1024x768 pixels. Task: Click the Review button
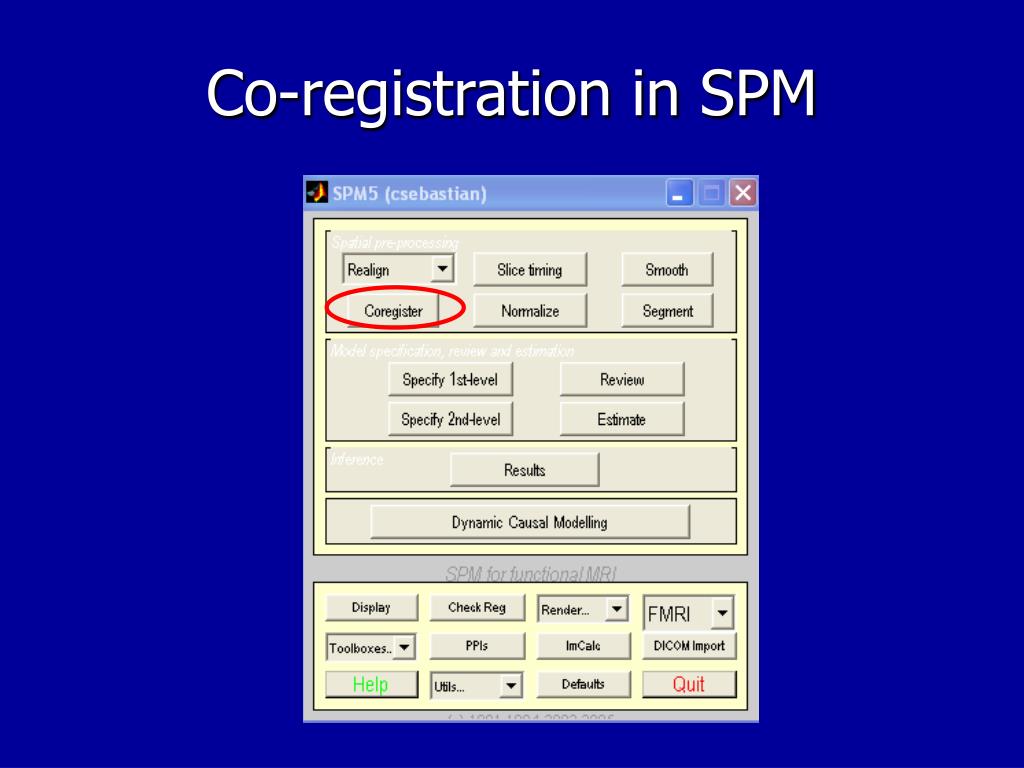pyautogui.click(x=622, y=379)
